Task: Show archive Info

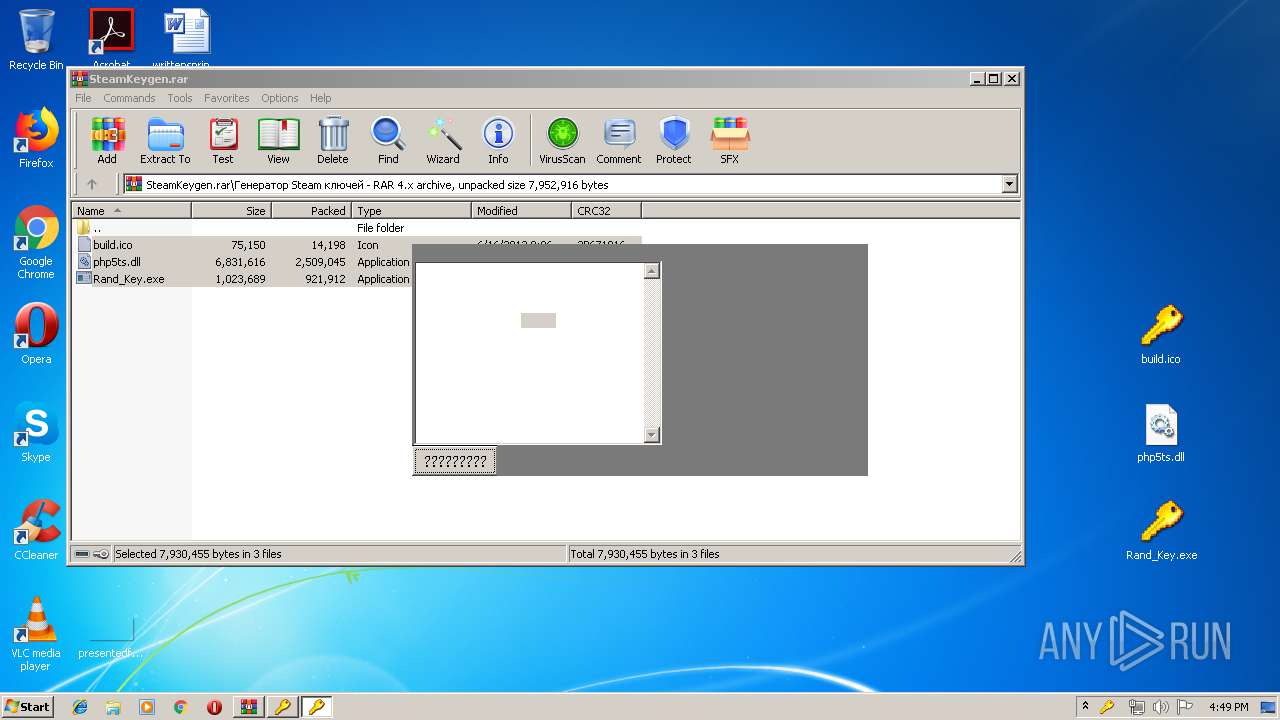Action: pyautogui.click(x=498, y=141)
